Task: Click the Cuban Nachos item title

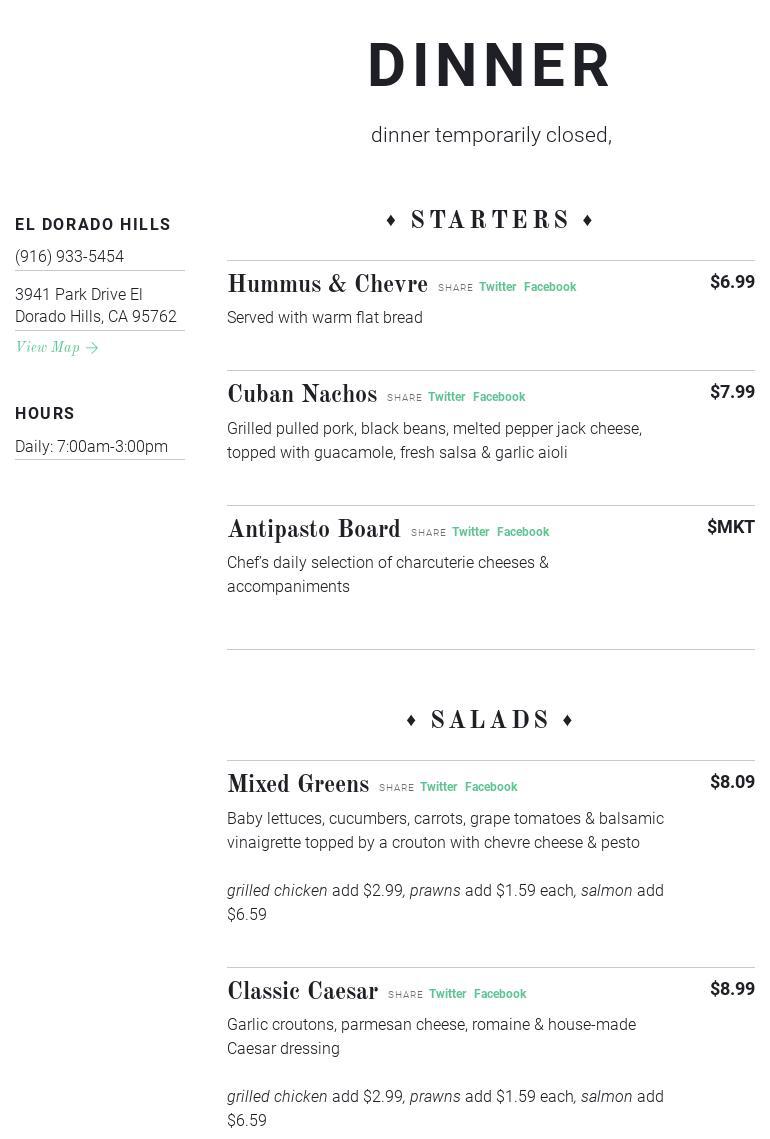Action: pos(302,395)
